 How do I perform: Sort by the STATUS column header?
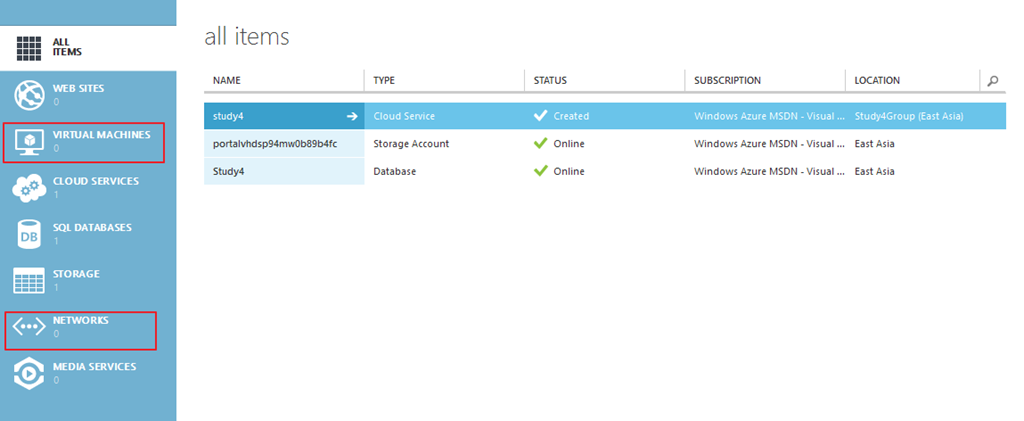pos(550,81)
